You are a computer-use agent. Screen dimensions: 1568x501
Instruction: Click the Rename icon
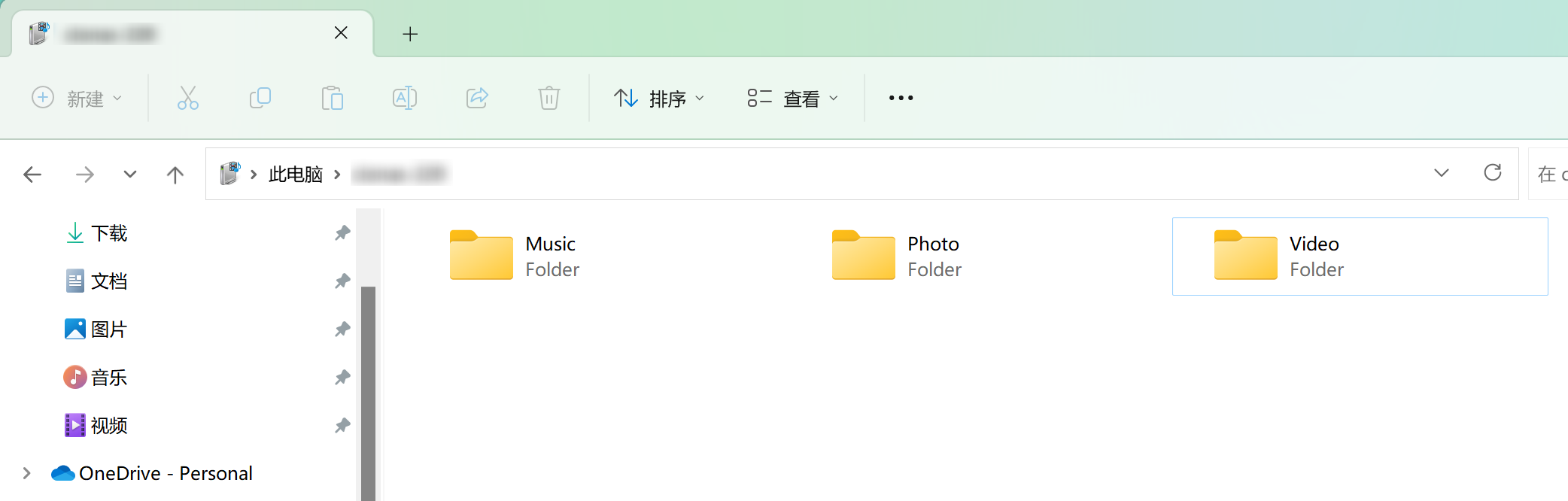tap(404, 98)
